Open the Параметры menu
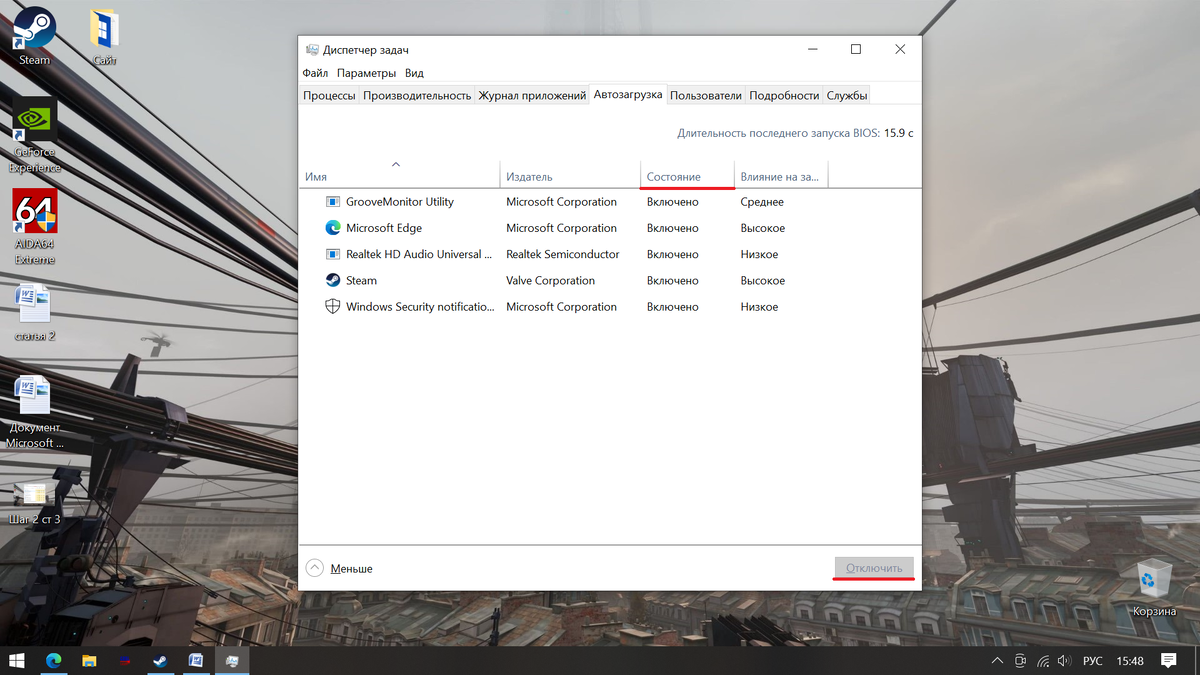The width and height of the screenshot is (1200, 675). point(366,73)
